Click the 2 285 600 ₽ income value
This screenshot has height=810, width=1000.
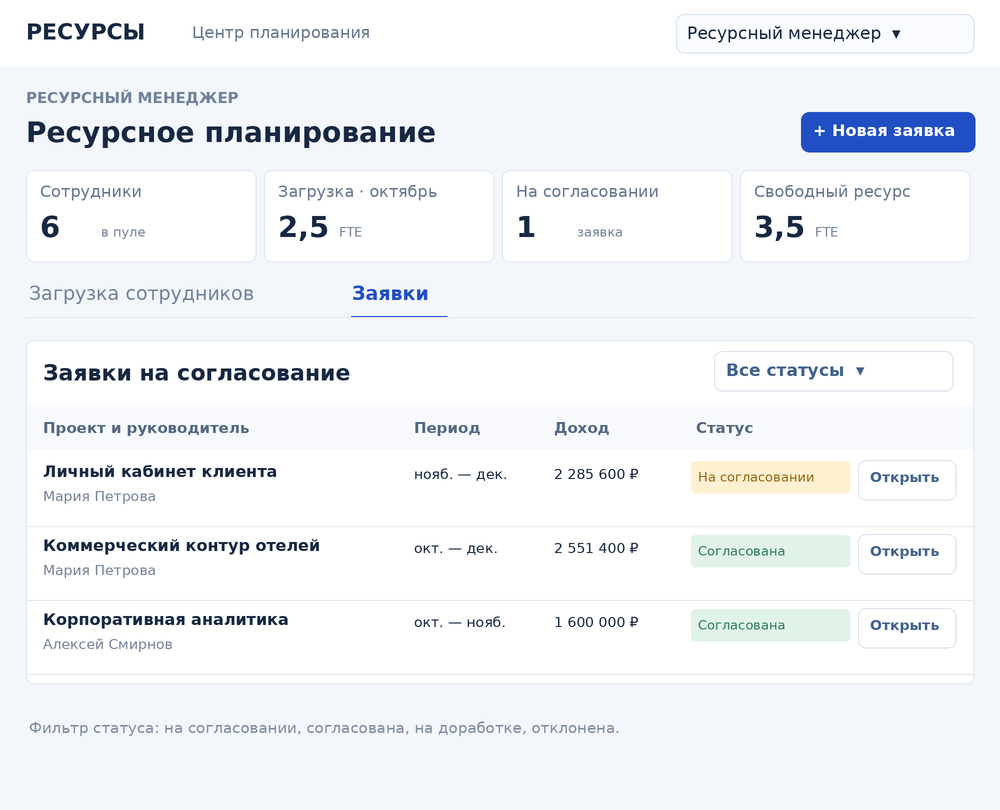click(x=596, y=475)
